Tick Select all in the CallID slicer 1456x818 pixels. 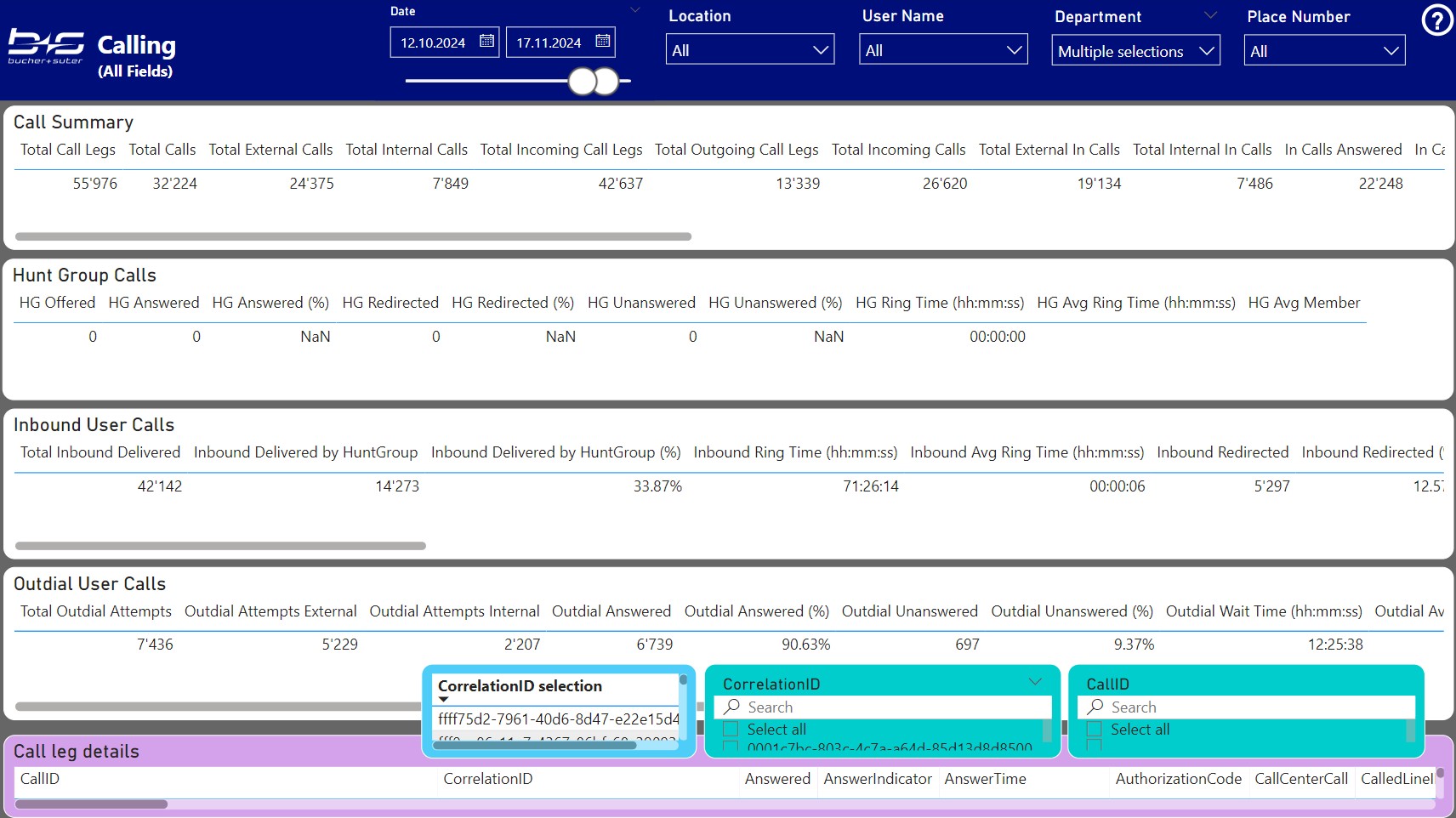pyautogui.click(x=1095, y=729)
